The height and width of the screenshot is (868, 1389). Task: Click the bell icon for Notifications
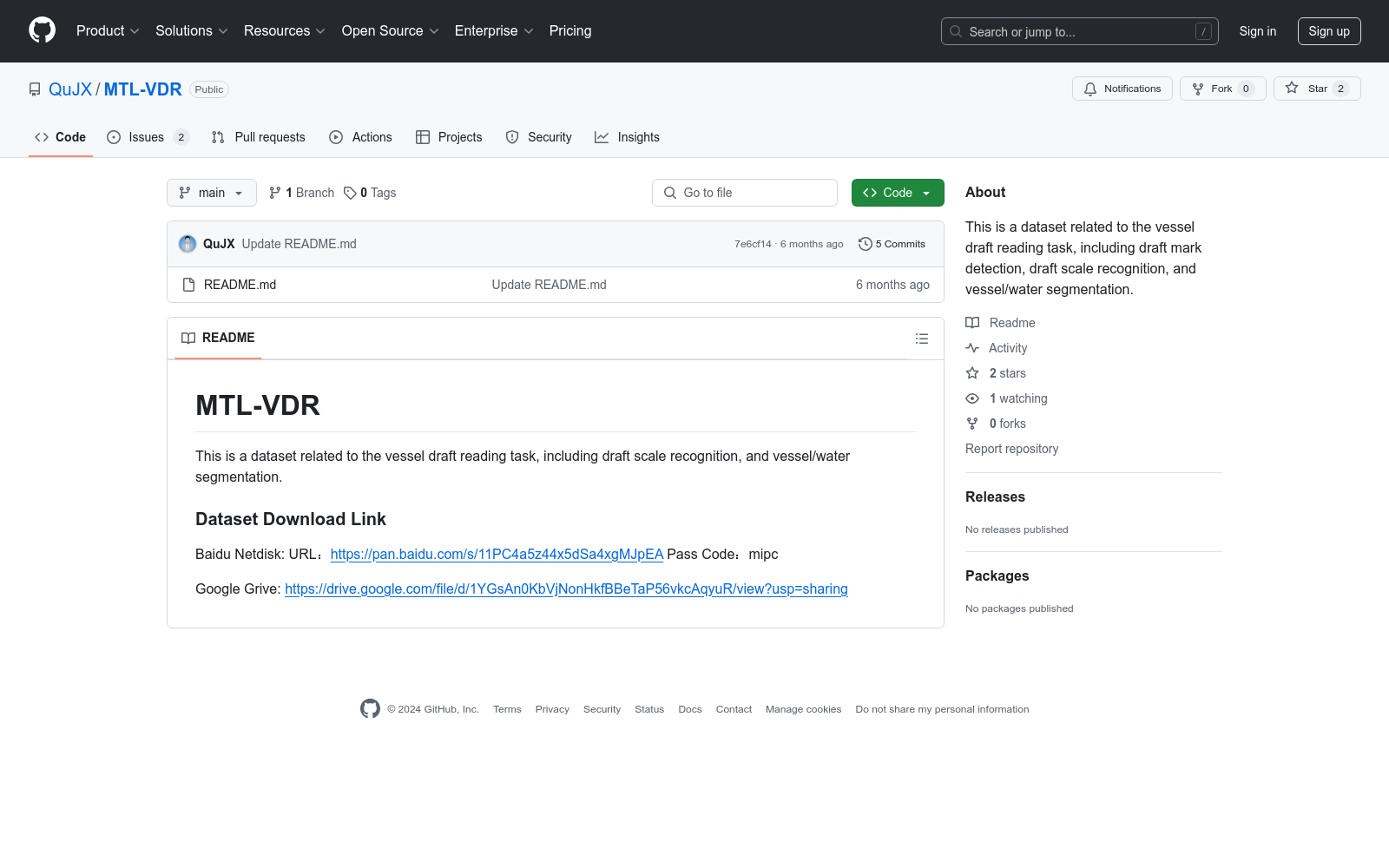tap(1090, 89)
